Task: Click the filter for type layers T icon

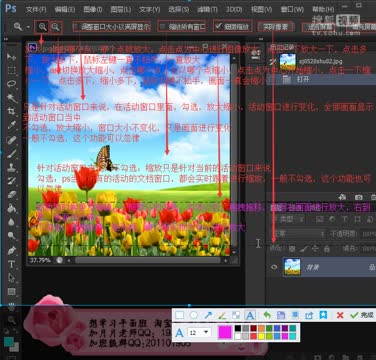Action: point(344,219)
